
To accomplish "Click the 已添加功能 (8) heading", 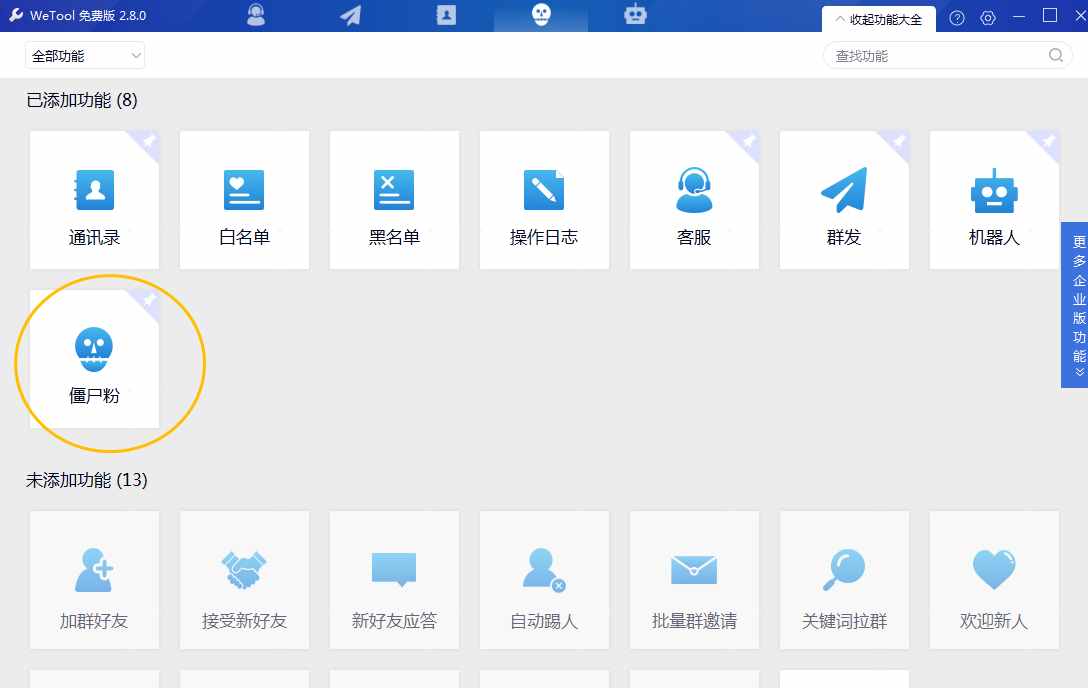I will pos(82,101).
